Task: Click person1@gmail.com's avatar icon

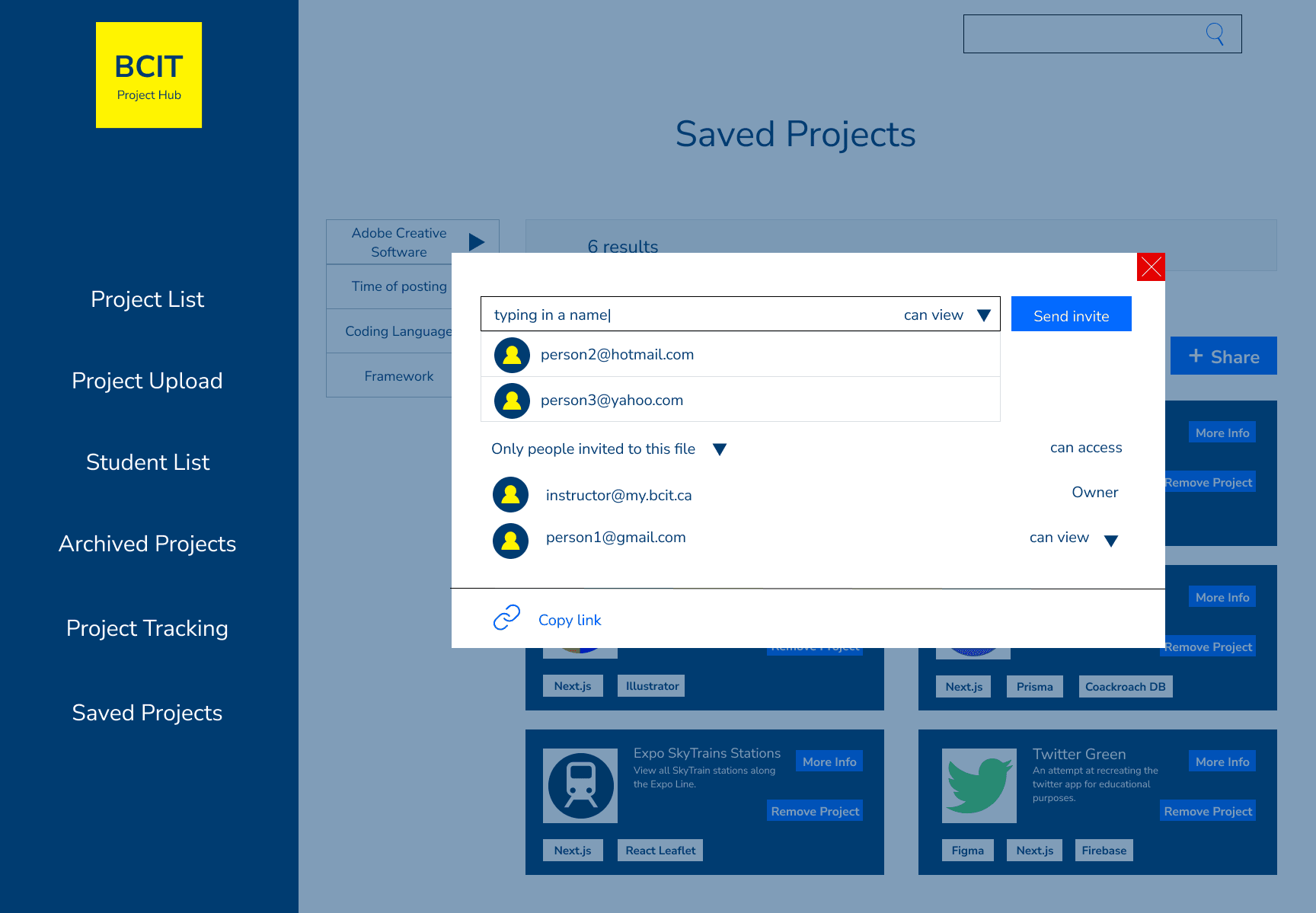Action: (510, 541)
